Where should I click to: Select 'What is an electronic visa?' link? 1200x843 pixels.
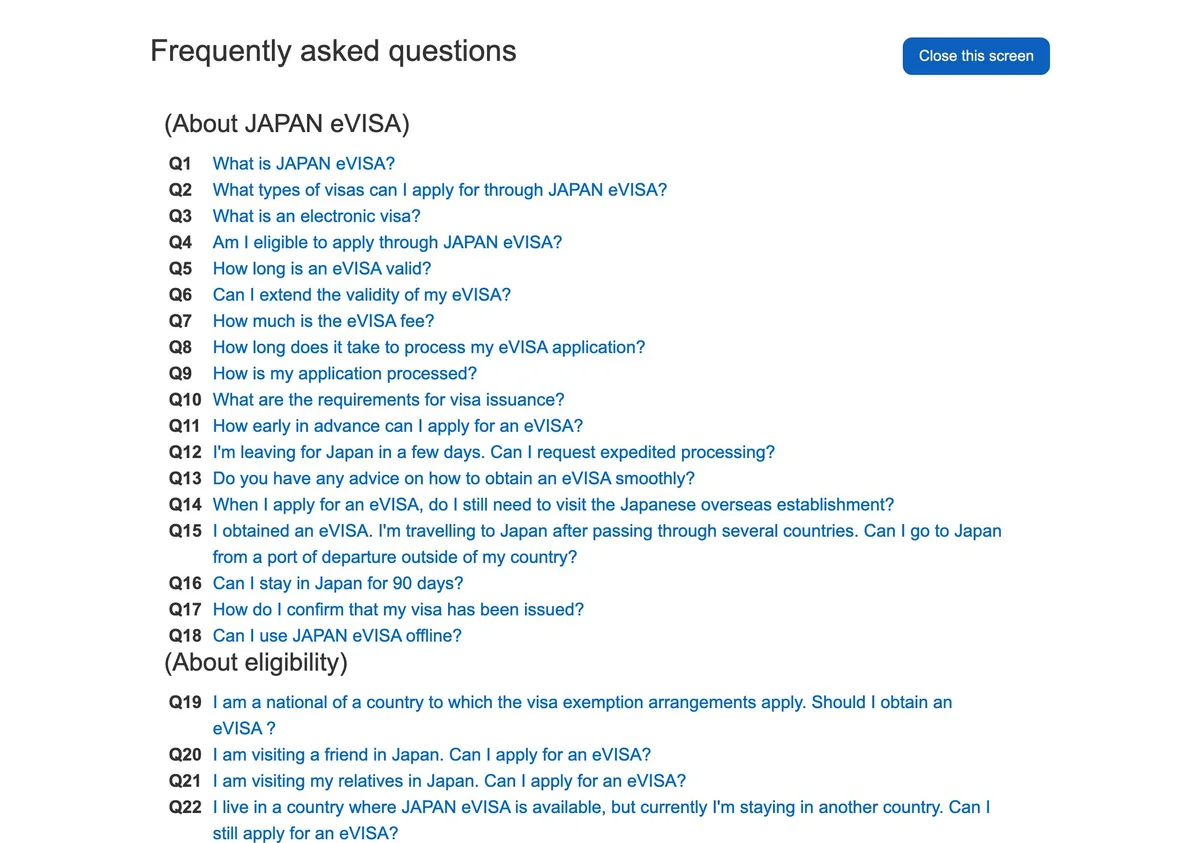pyautogui.click(x=317, y=216)
